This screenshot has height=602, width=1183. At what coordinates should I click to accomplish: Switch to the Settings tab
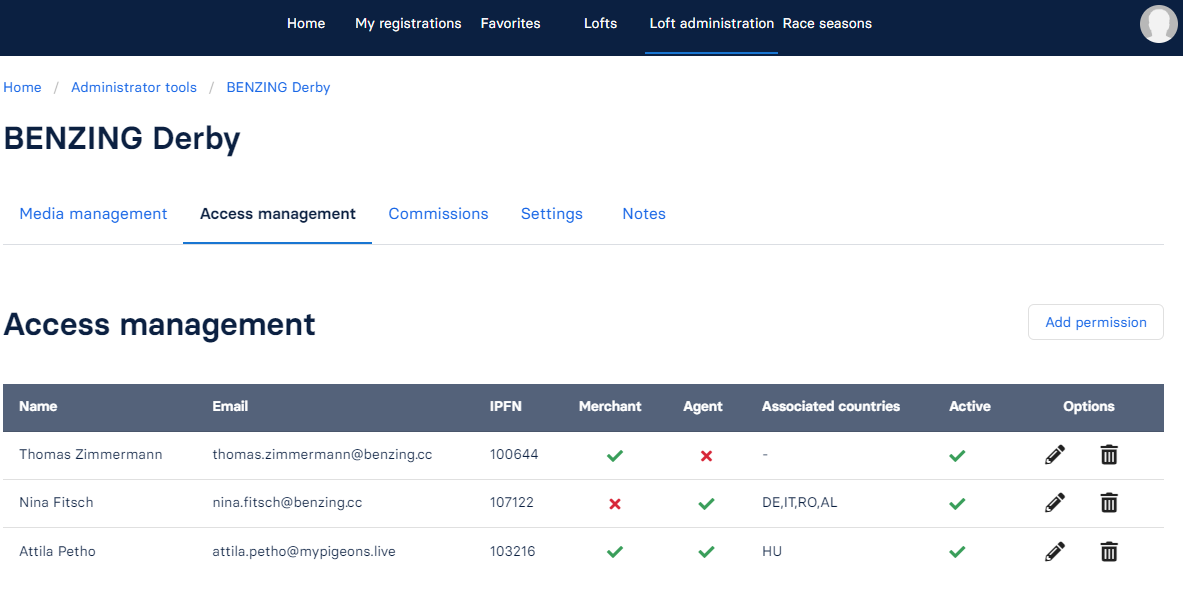(552, 214)
